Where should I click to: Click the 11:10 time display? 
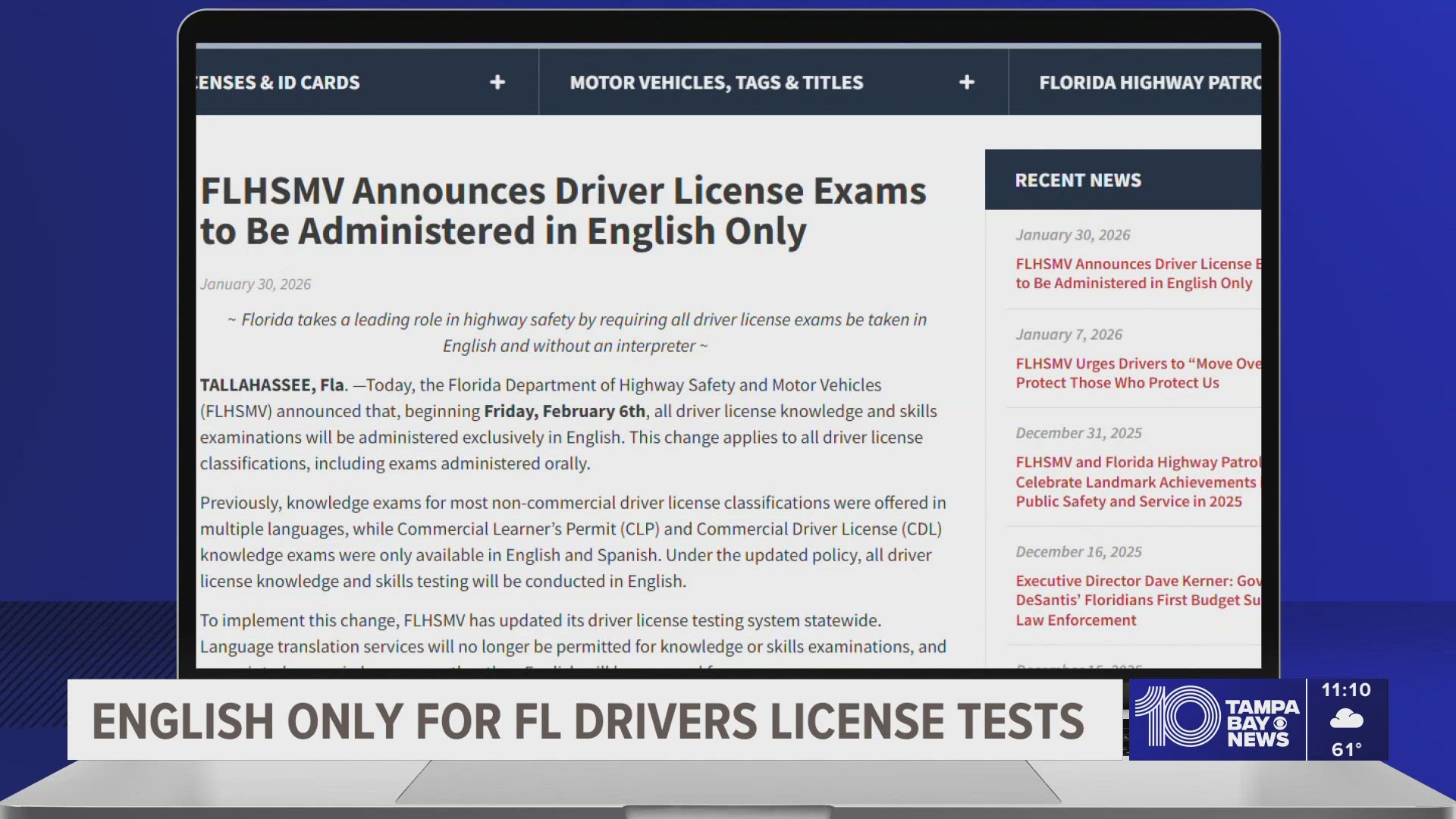coord(1346,690)
